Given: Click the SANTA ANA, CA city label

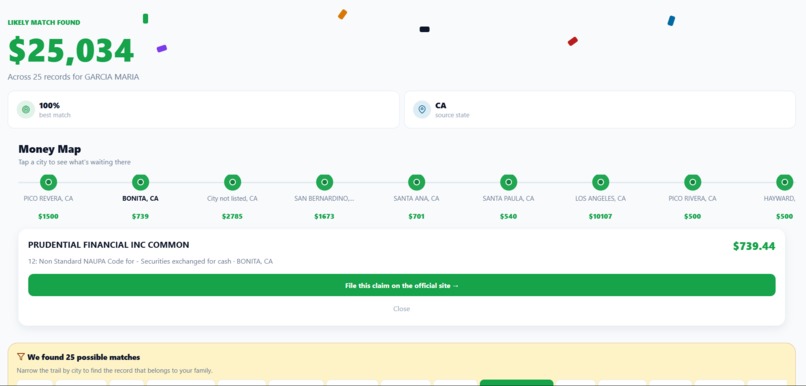Looking at the screenshot, I should [416, 198].
